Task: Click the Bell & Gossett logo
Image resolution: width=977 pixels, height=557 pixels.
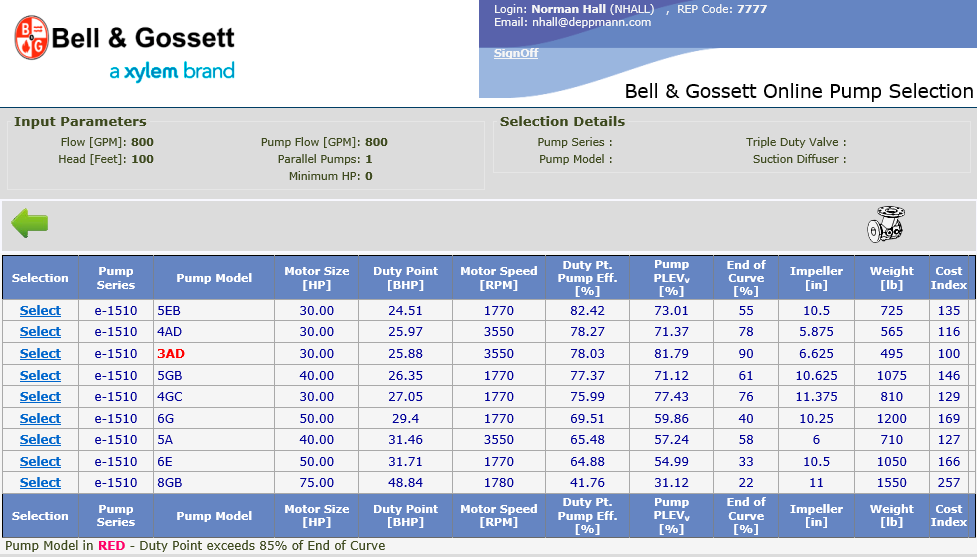Action: (125, 50)
